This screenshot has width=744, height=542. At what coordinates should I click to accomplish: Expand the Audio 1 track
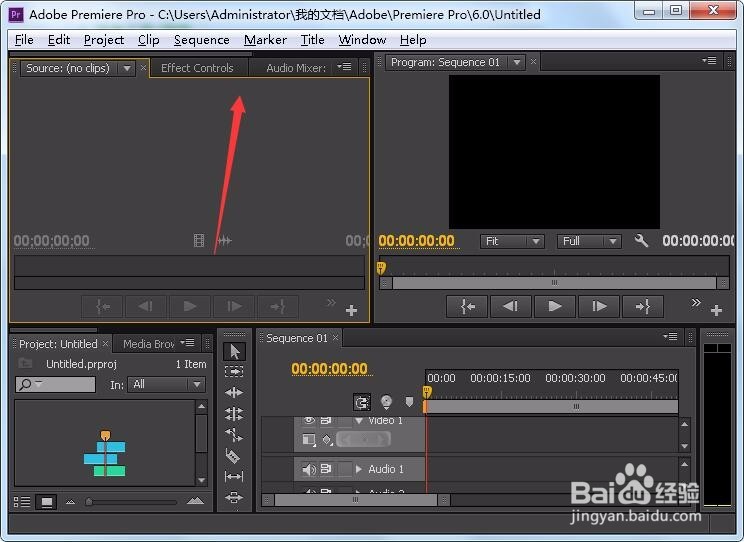coord(359,469)
